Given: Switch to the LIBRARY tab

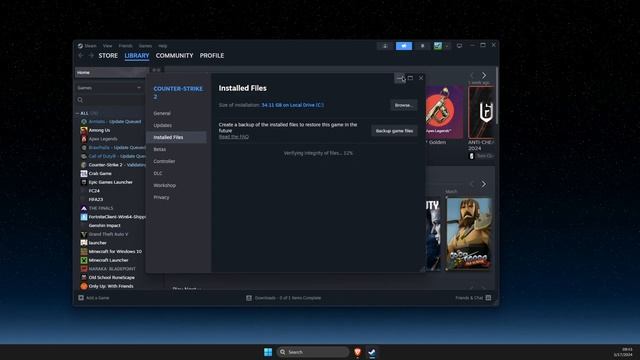Looking at the screenshot, I should (x=137, y=56).
